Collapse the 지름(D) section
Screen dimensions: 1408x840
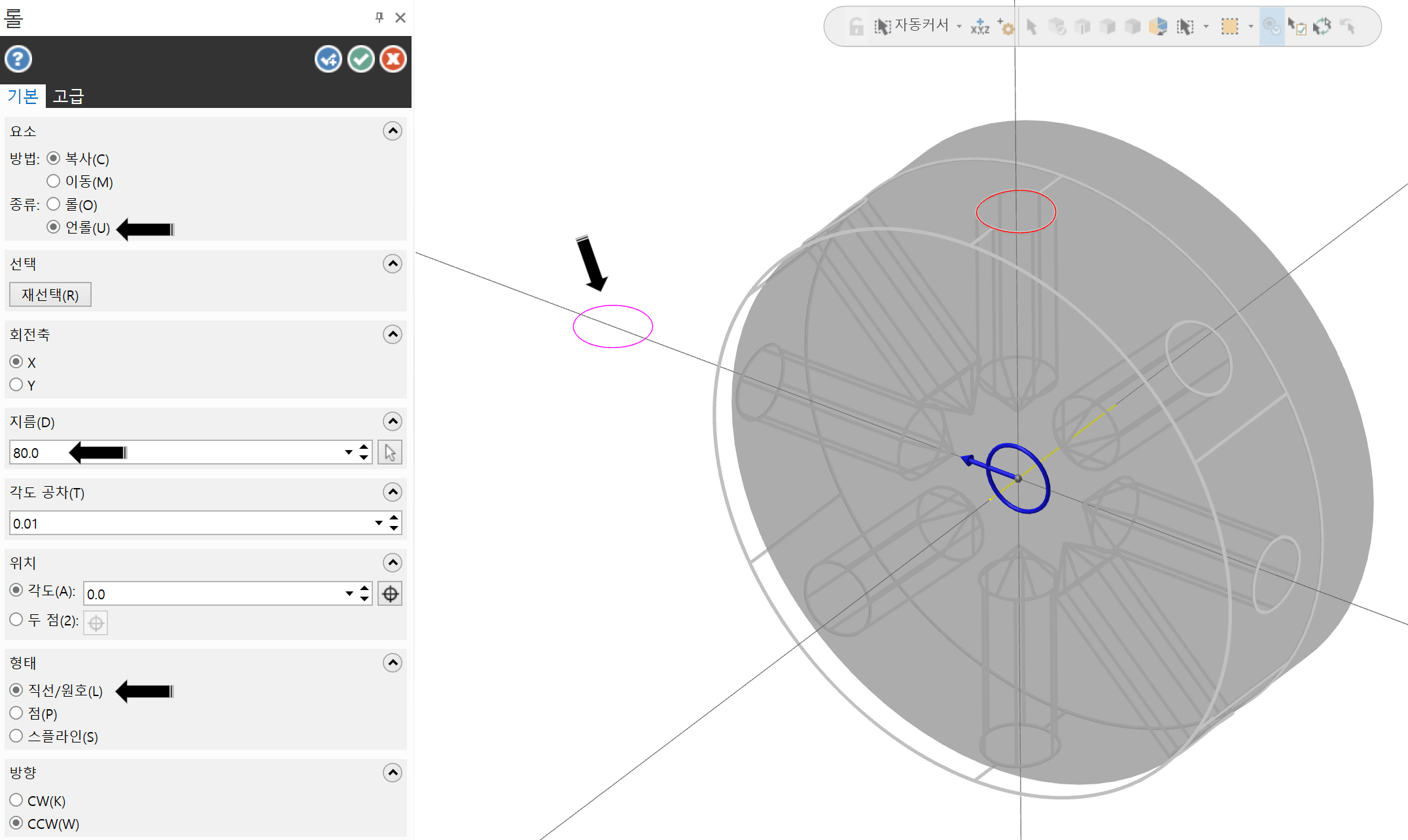393,422
